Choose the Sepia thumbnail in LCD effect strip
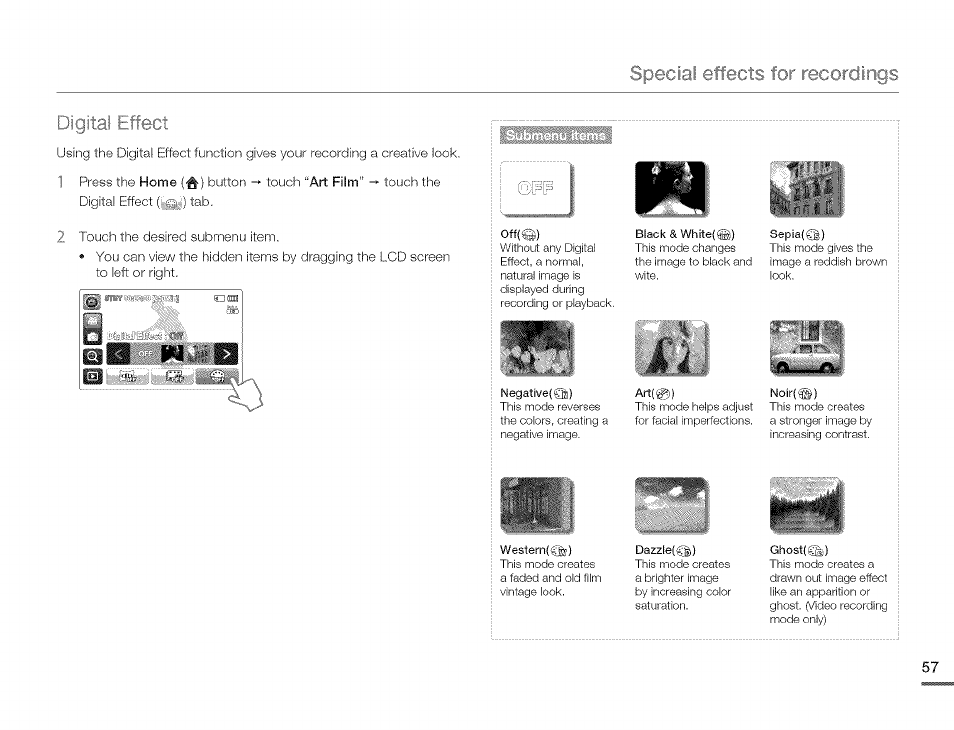The image size is (954, 730). (199, 353)
